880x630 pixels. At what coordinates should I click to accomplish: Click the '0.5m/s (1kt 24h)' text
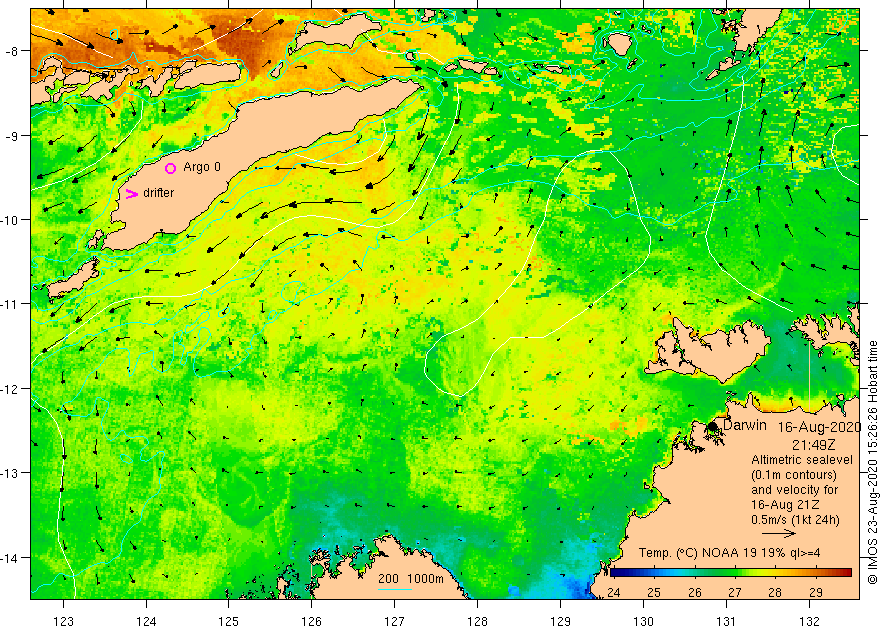tap(795, 520)
